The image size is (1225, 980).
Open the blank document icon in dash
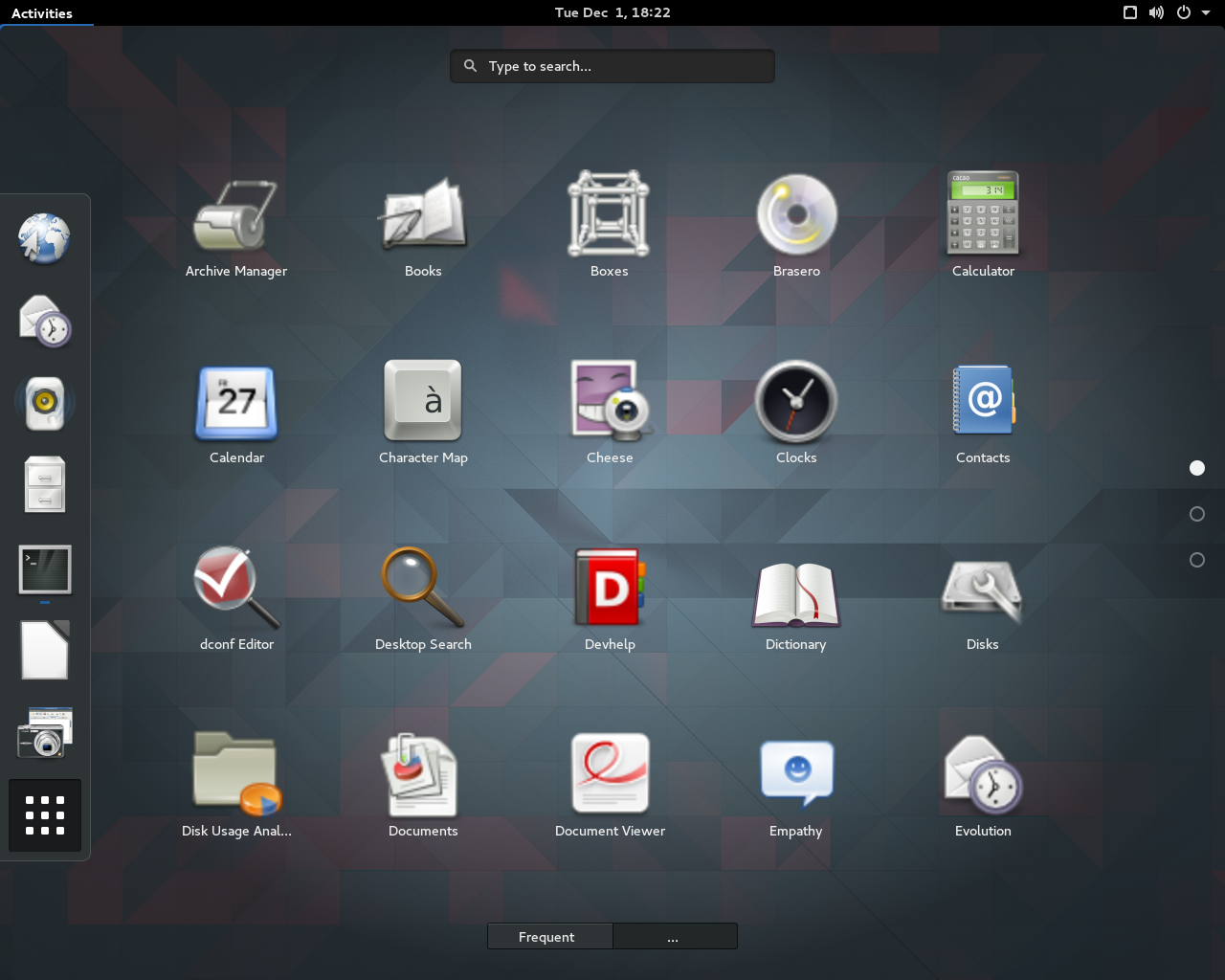pyautogui.click(x=45, y=651)
